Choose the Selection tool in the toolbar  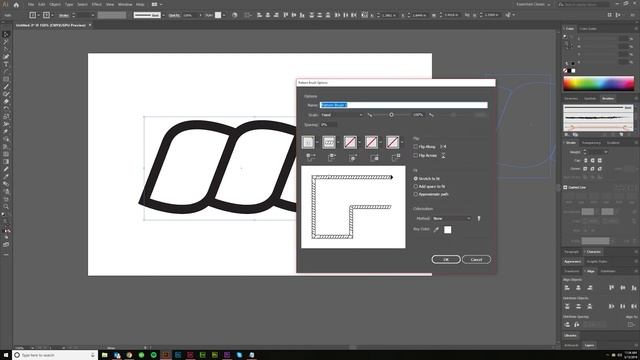[x=6, y=35]
